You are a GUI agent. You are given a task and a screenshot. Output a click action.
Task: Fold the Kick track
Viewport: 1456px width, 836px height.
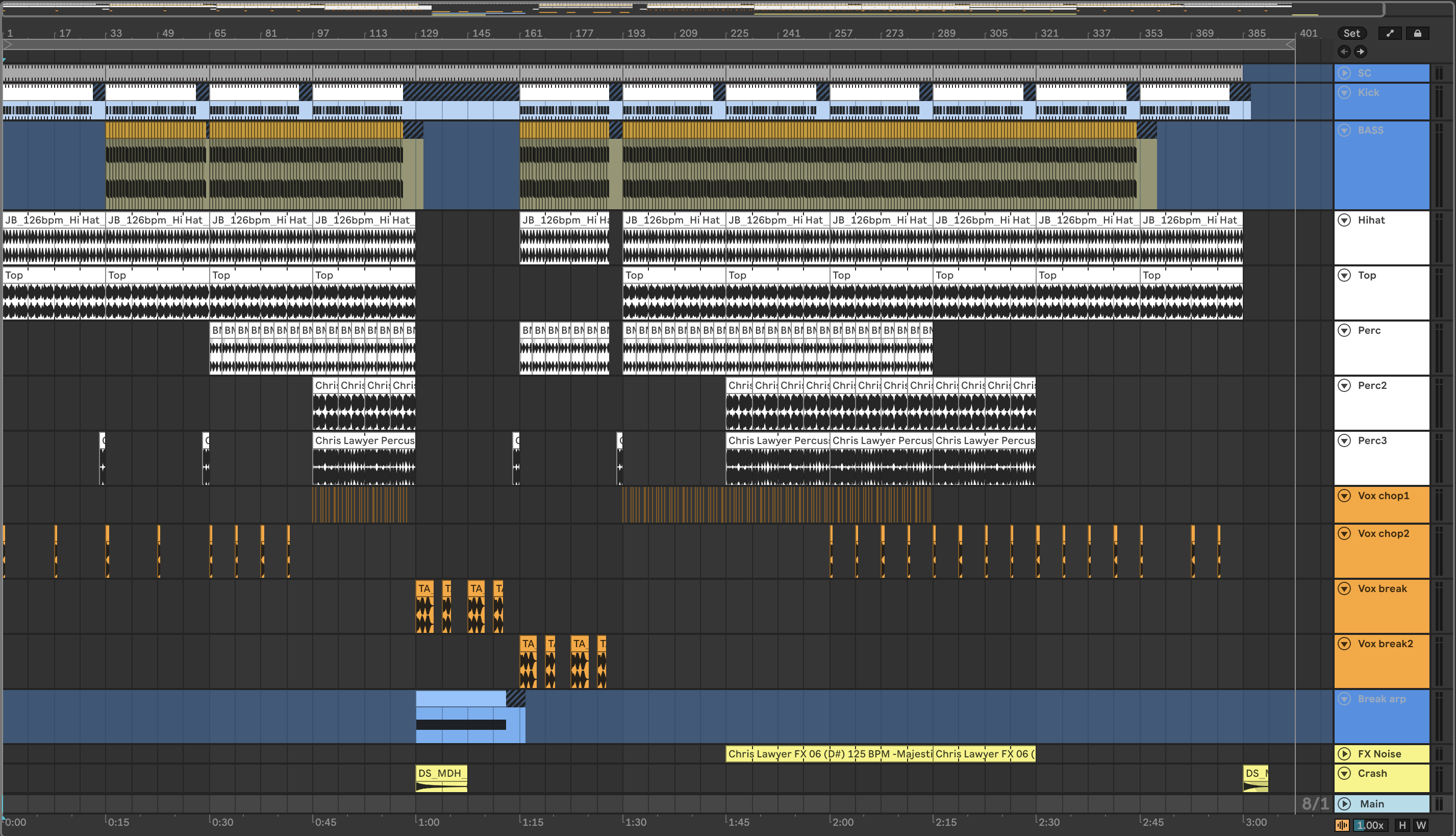(x=1344, y=92)
